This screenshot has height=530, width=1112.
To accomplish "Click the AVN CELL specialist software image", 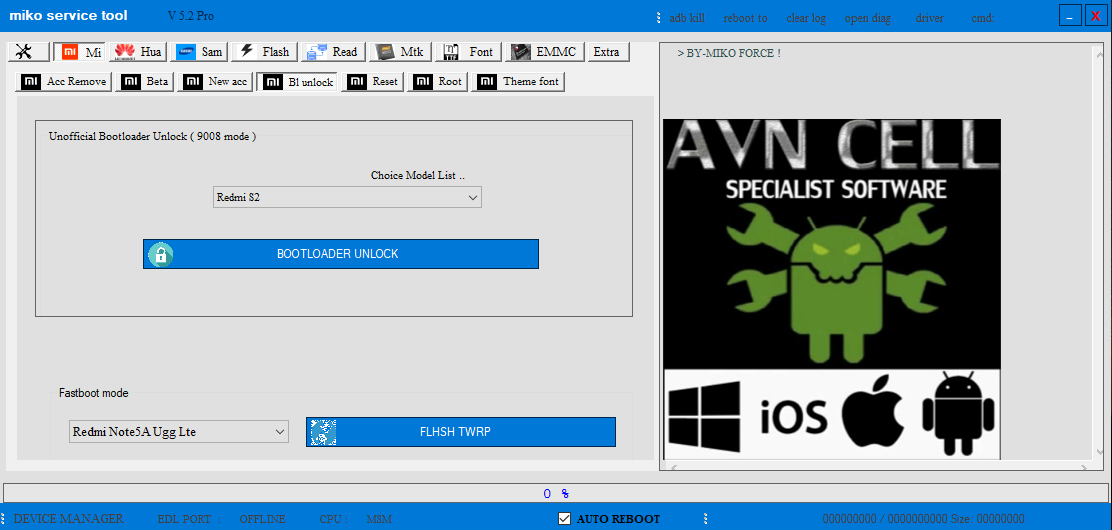I will 832,289.
